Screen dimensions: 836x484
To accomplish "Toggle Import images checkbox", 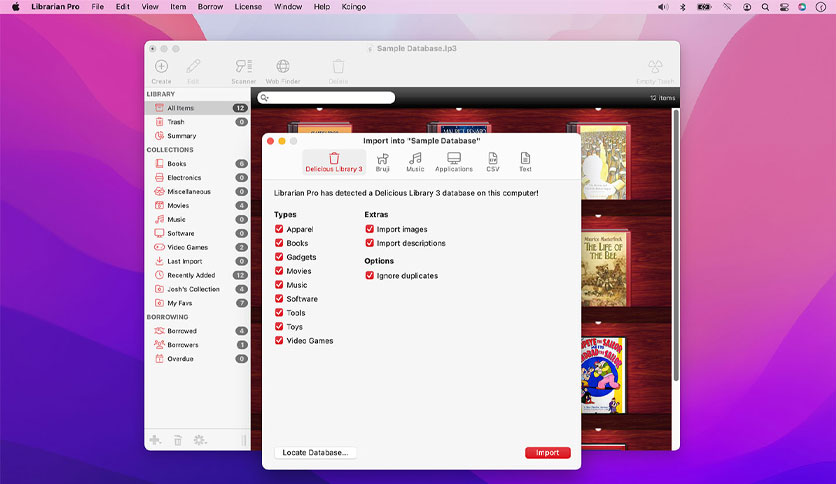I will (x=369, y=229).
